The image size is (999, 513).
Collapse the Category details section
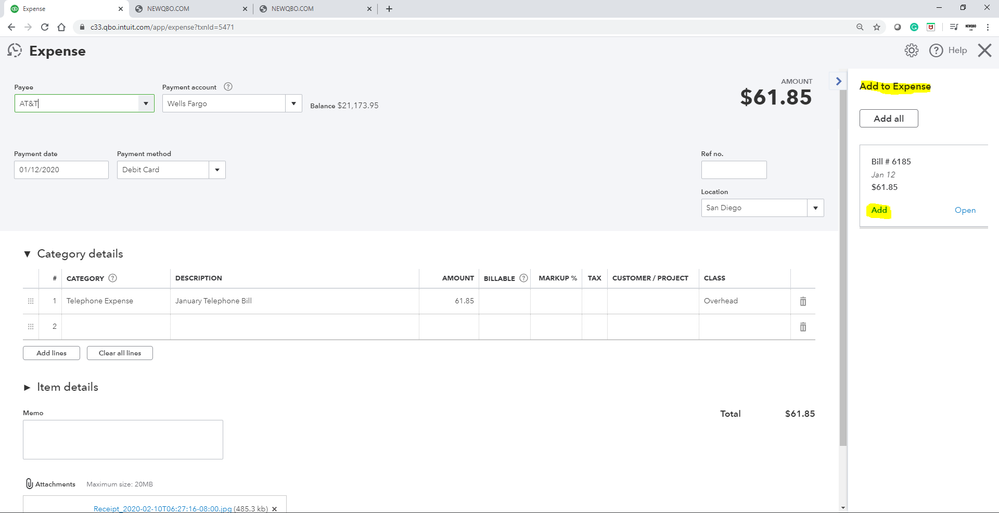27,254
